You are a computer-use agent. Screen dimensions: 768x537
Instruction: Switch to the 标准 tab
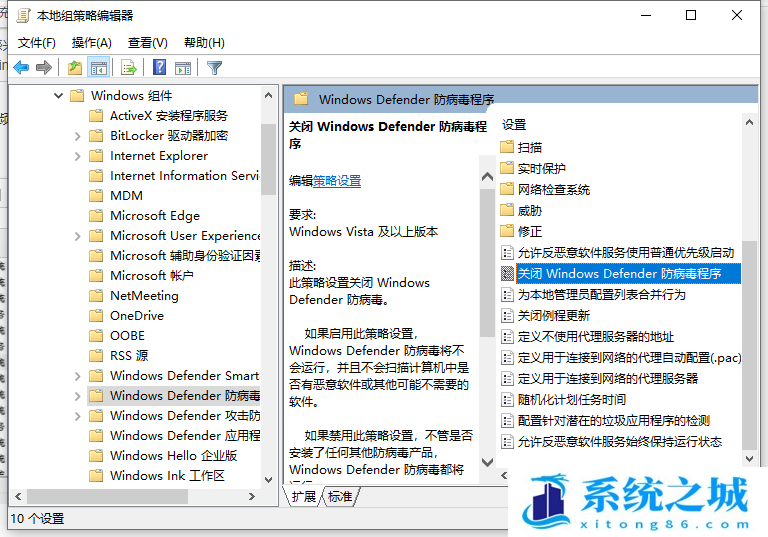[340, 496]
